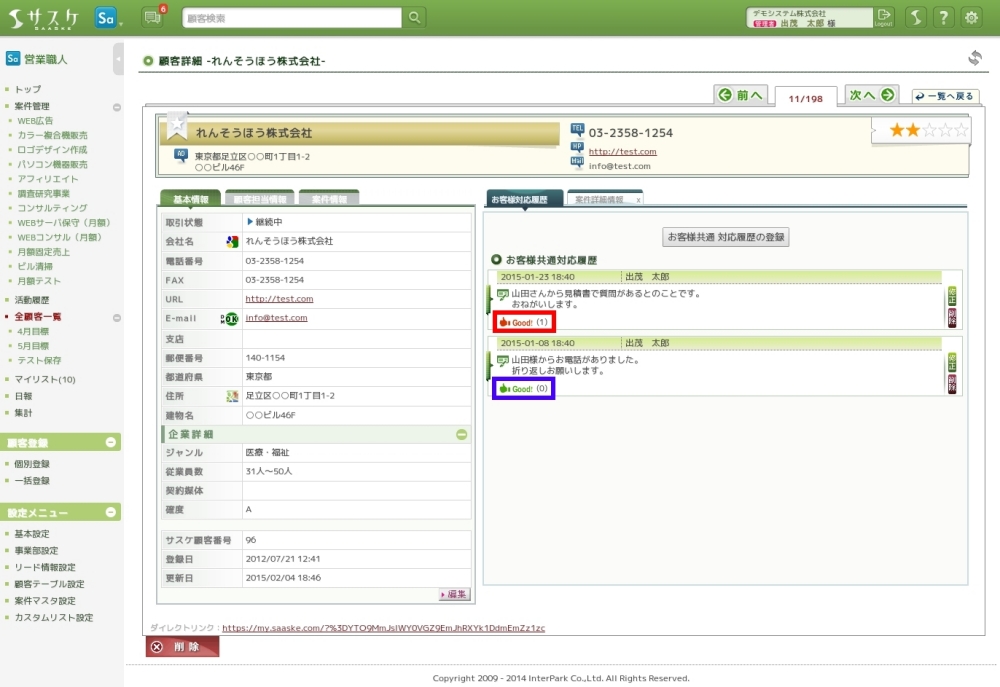This screenshot has height=687, width=1000.
Task: Click the red 削除 delete button
Action: click(x=181, y=647)
